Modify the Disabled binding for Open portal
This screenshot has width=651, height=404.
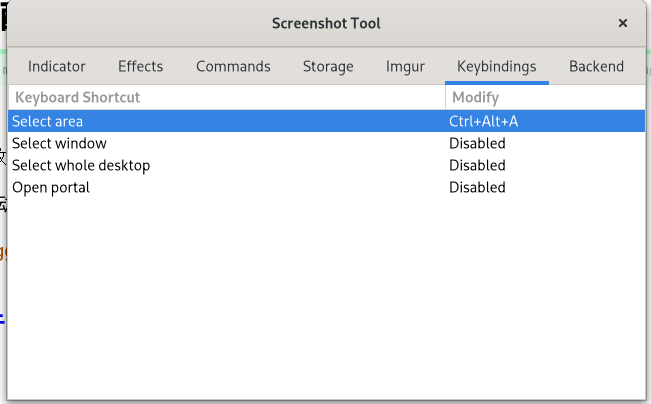pyautogui.click(x=477, y=187)
